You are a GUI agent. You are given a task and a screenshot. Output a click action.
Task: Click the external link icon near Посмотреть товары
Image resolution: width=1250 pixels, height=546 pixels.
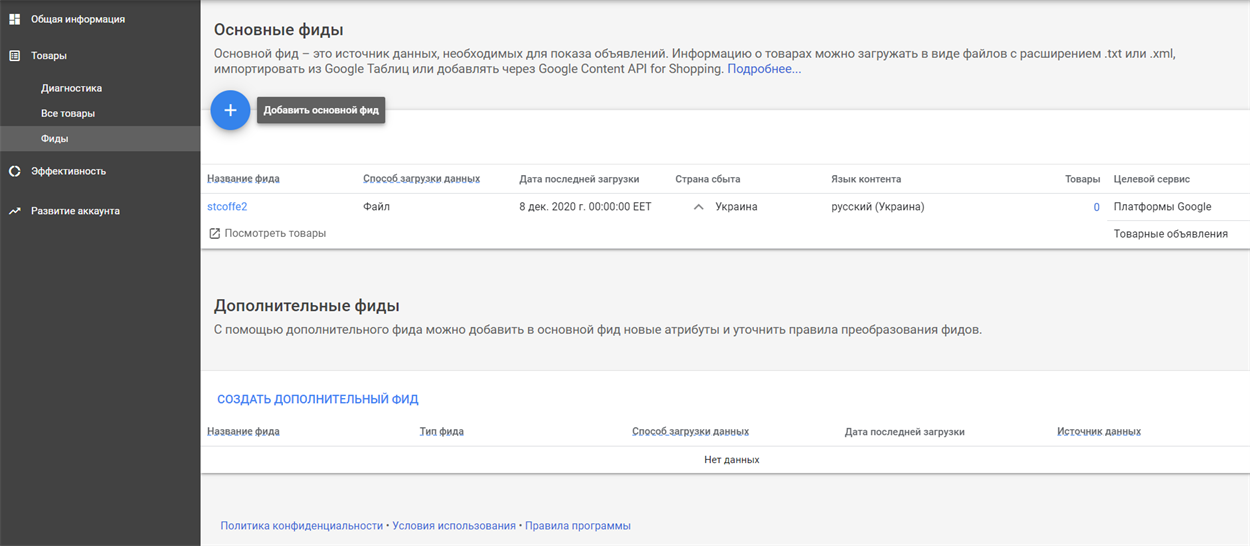[214, 233]
